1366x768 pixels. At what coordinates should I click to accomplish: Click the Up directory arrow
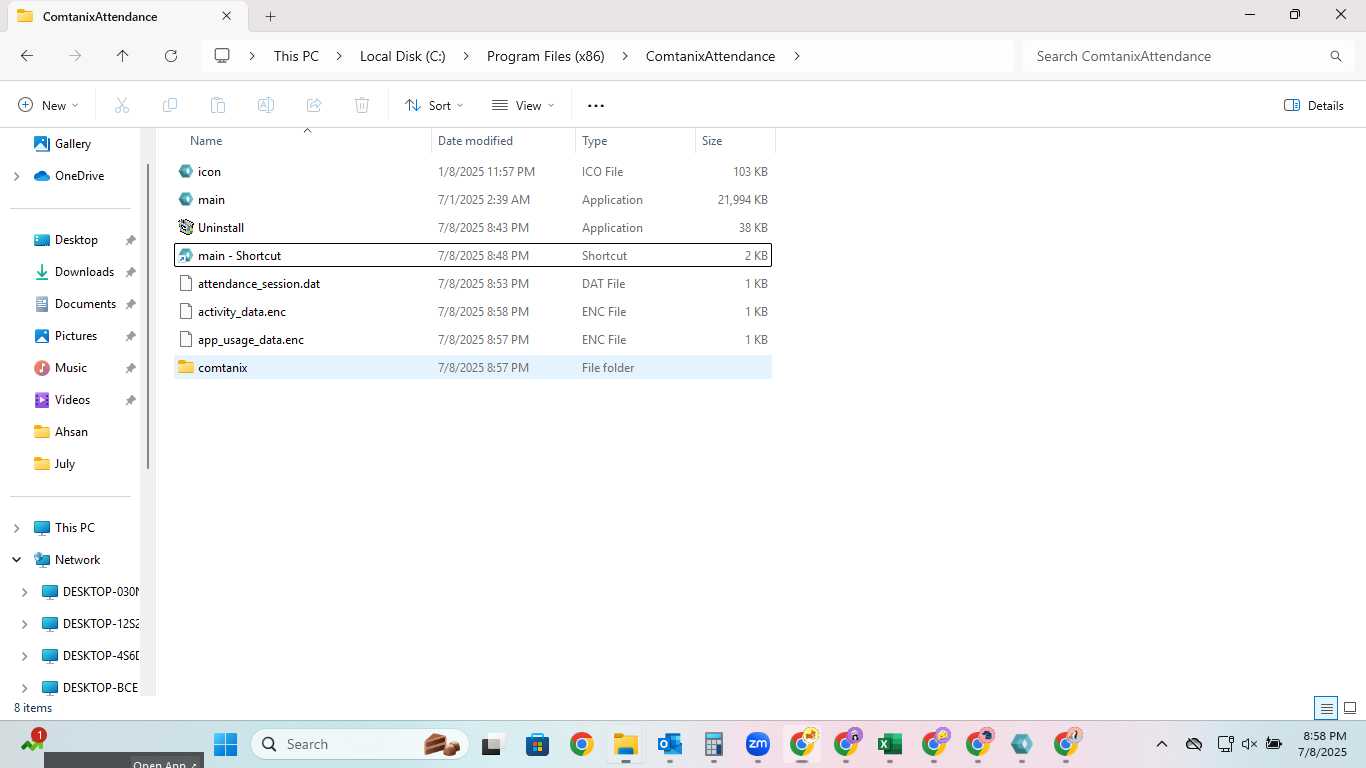point(123,56)
